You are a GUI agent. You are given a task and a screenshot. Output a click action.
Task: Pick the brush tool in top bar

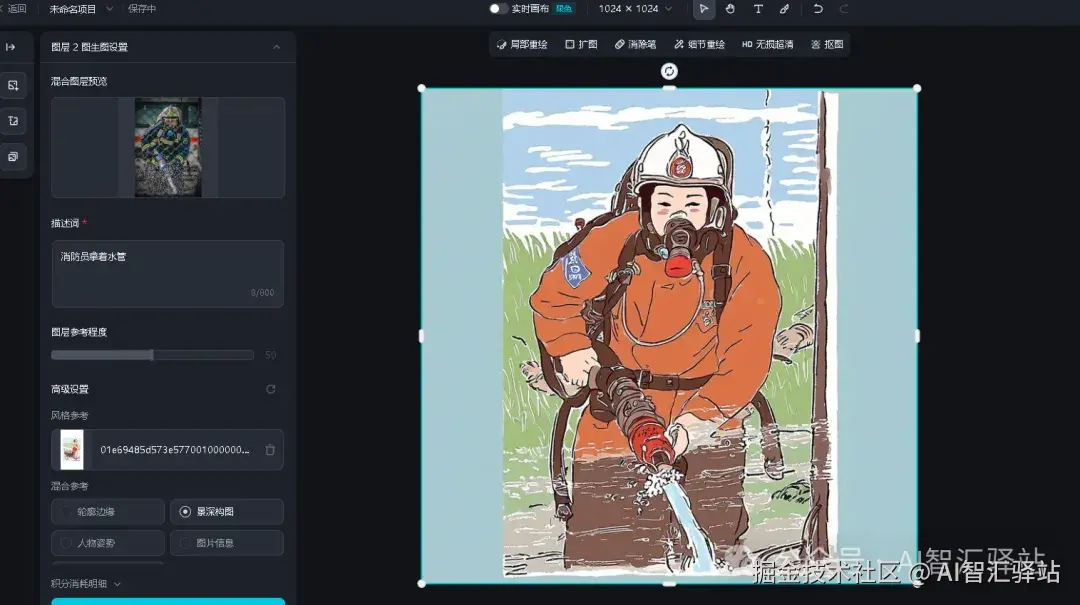click(785, 9)
